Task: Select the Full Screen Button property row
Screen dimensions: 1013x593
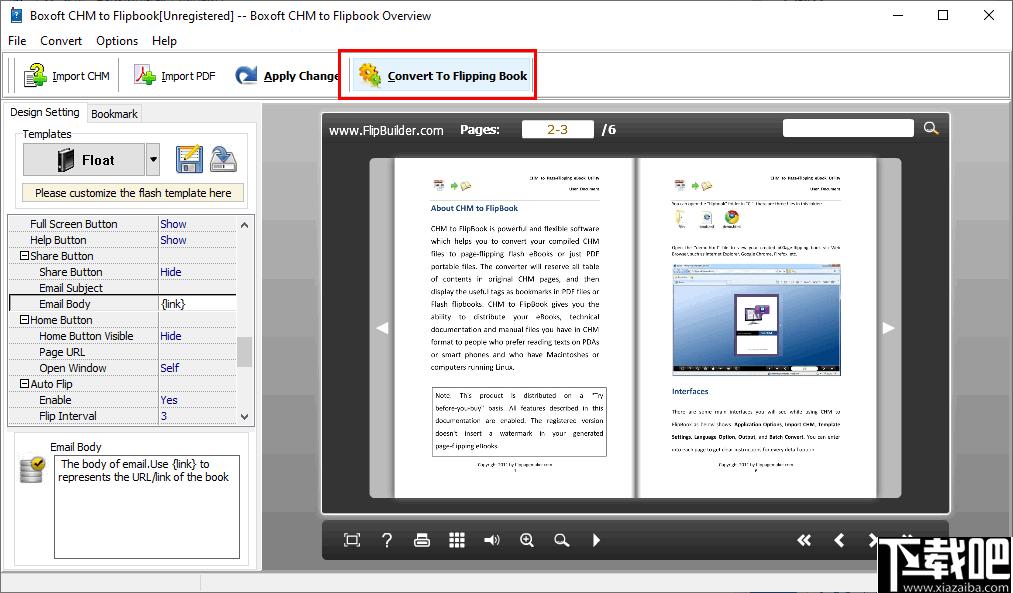Action: [x=123, y=224]
